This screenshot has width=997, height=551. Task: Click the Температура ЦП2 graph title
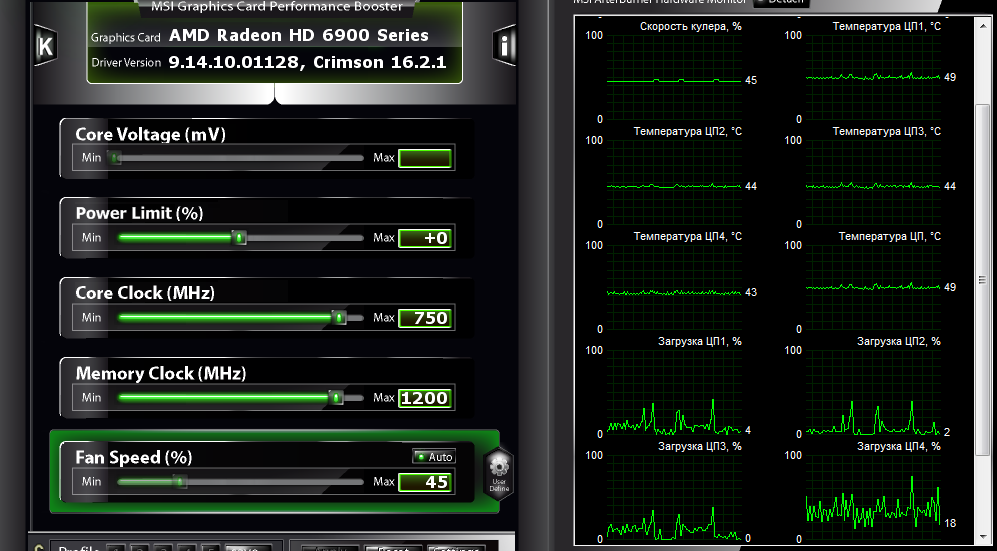(x=687, y=132)
